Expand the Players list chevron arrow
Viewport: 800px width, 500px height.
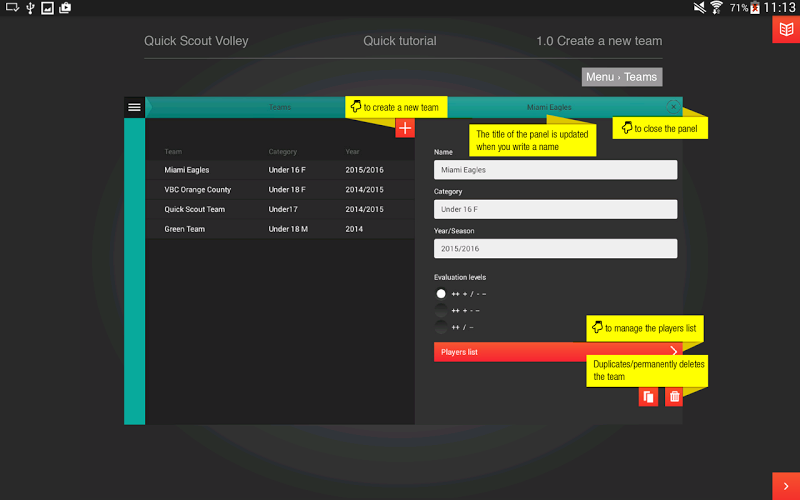(673, 352)
